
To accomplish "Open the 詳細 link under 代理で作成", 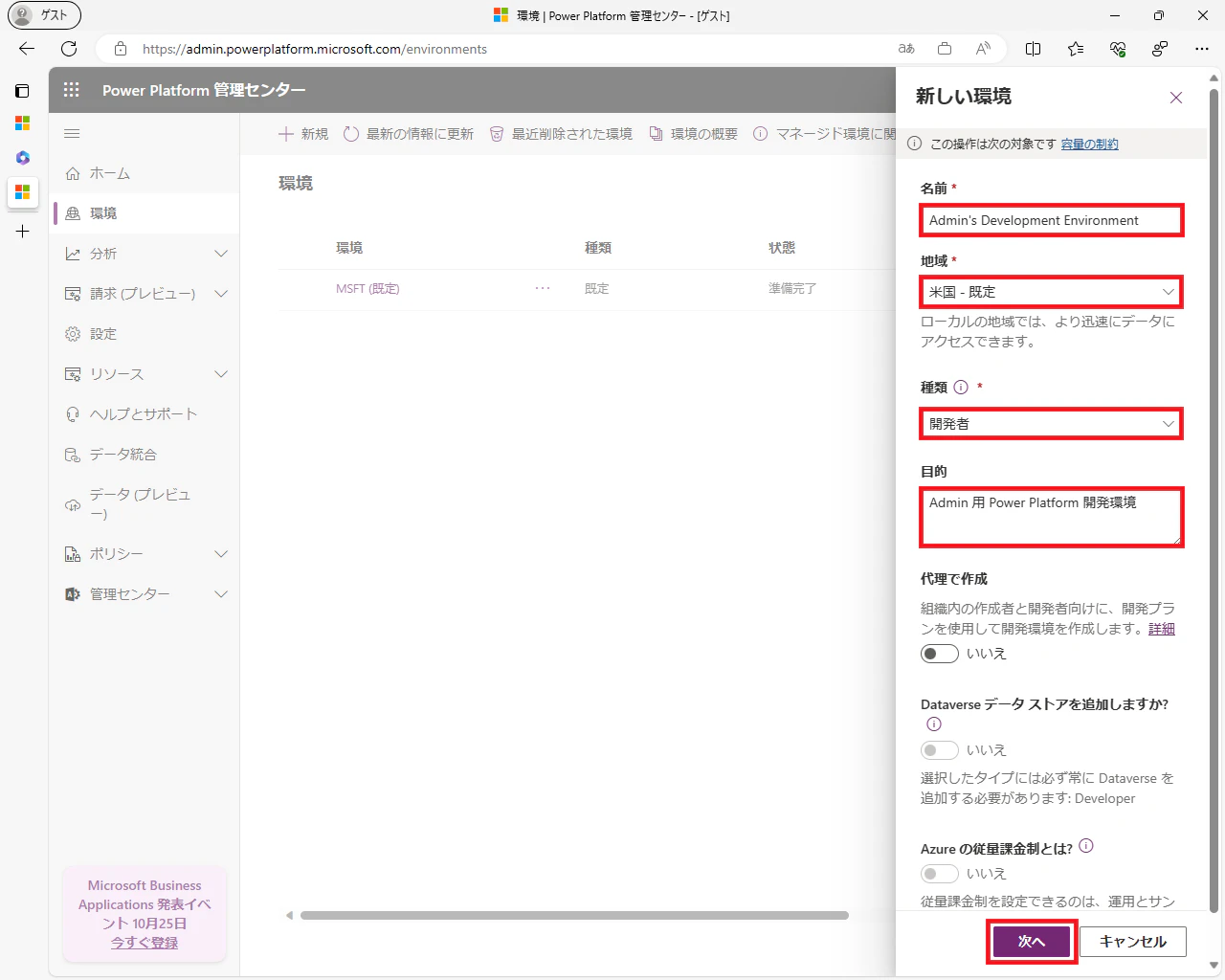I will point(1162,629).
